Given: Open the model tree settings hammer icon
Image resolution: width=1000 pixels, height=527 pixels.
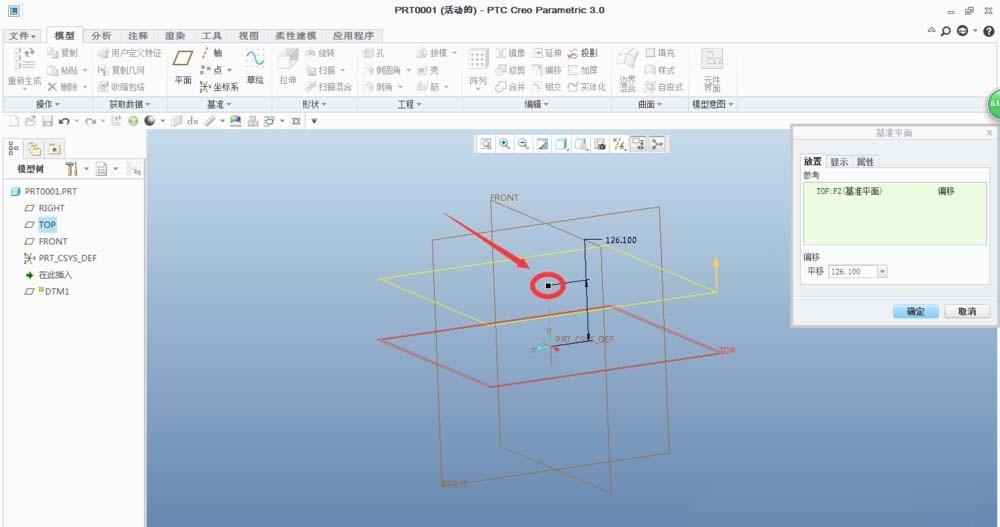Looking at the screenshot, I should pyautogui.click(x=71, y=169).
